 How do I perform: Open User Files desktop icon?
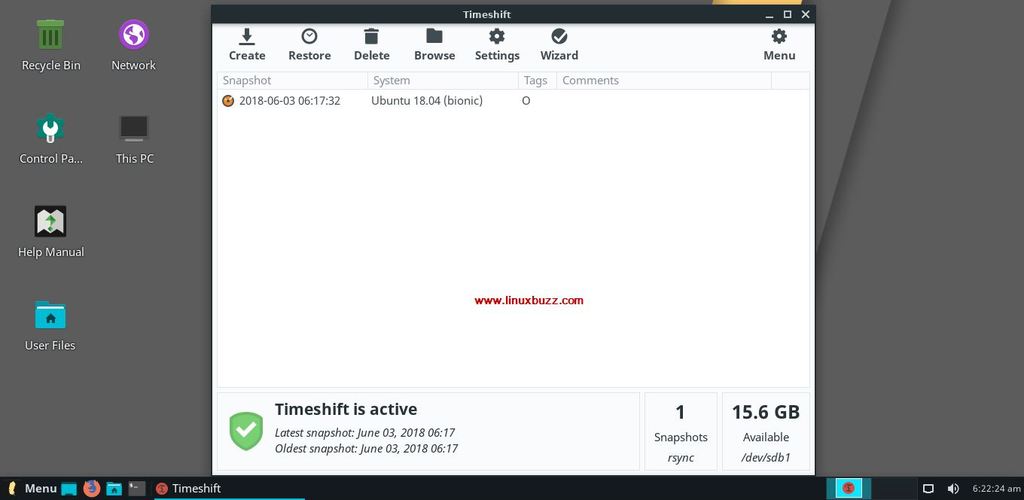click(x=50, y=325)
